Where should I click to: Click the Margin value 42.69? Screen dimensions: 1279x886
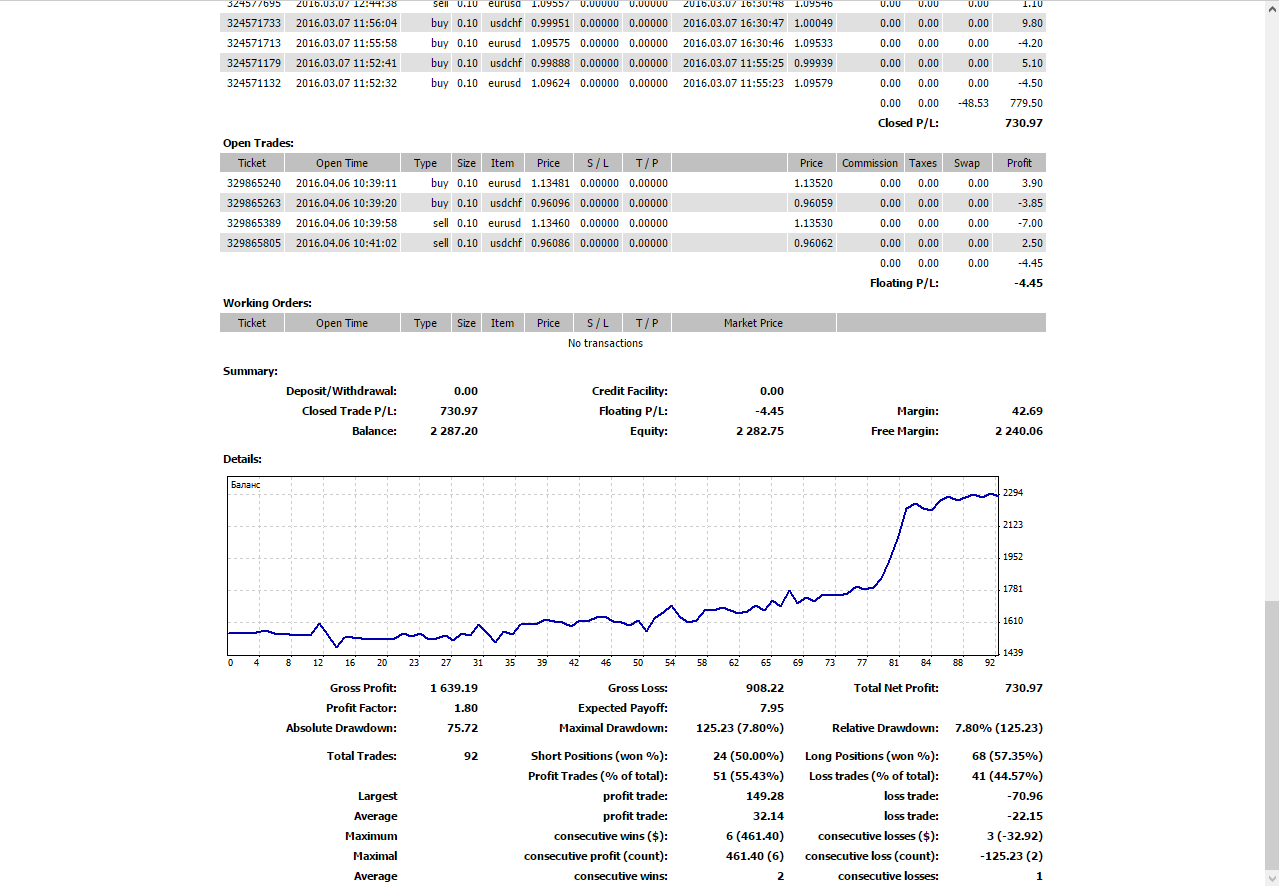tap(1028, 411)
